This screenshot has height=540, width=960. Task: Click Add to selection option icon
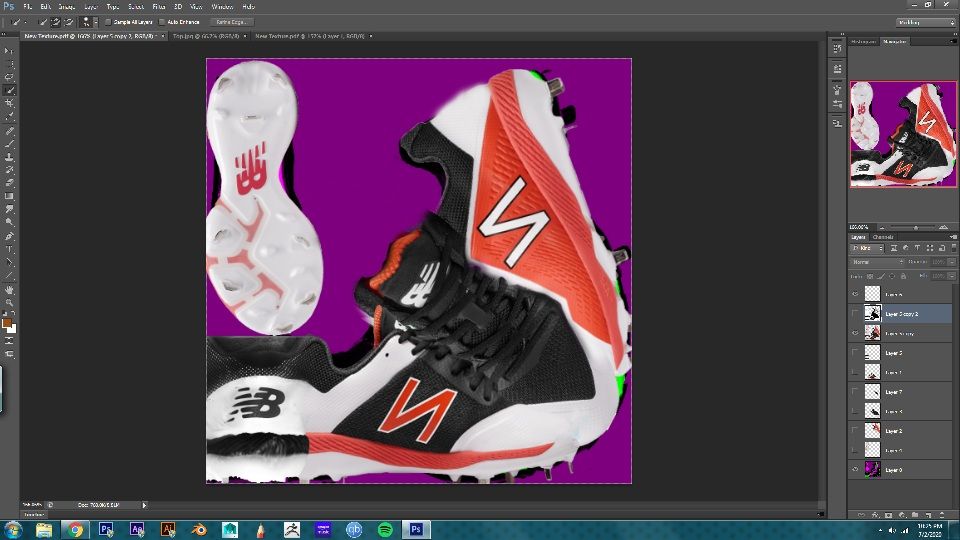tap(55, 22)
